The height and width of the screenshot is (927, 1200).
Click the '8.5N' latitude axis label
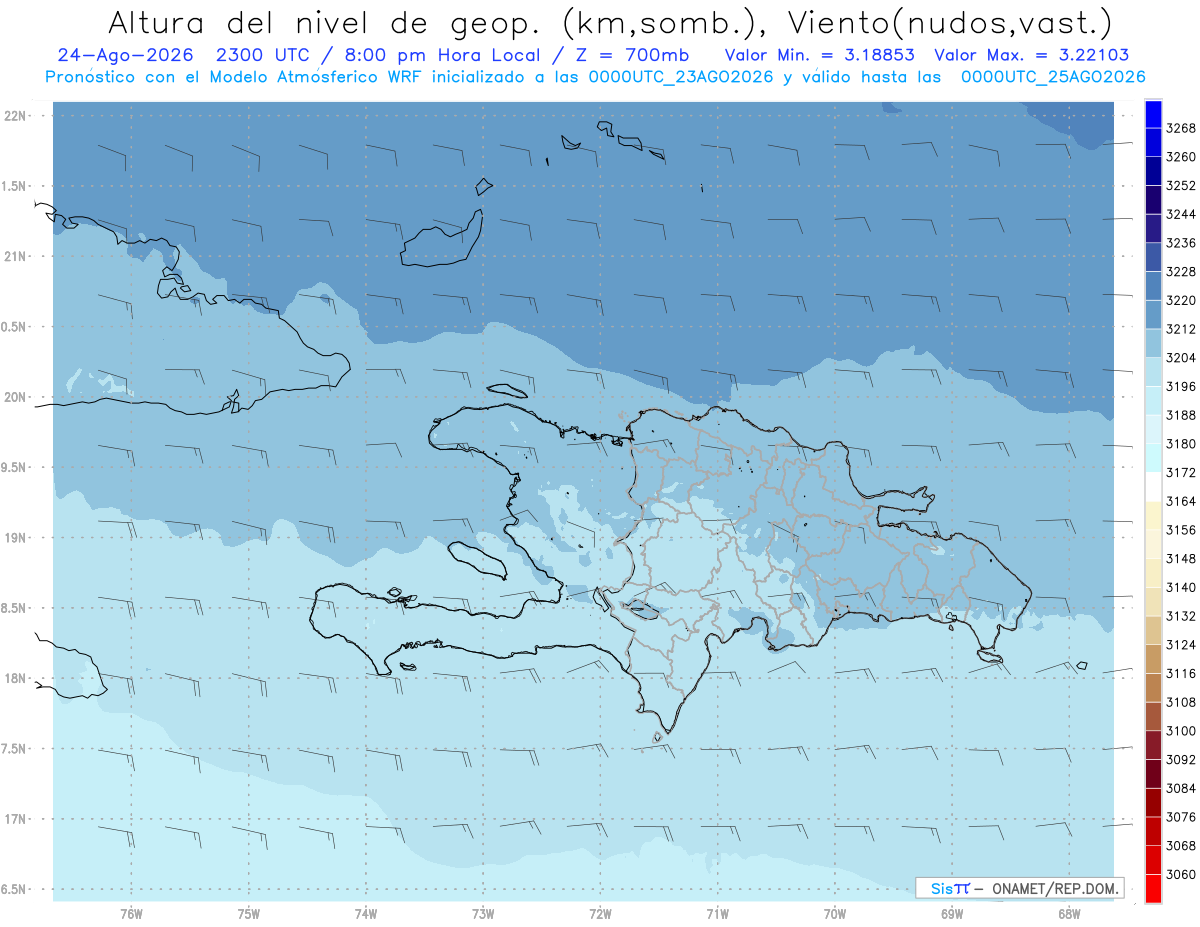14,608
